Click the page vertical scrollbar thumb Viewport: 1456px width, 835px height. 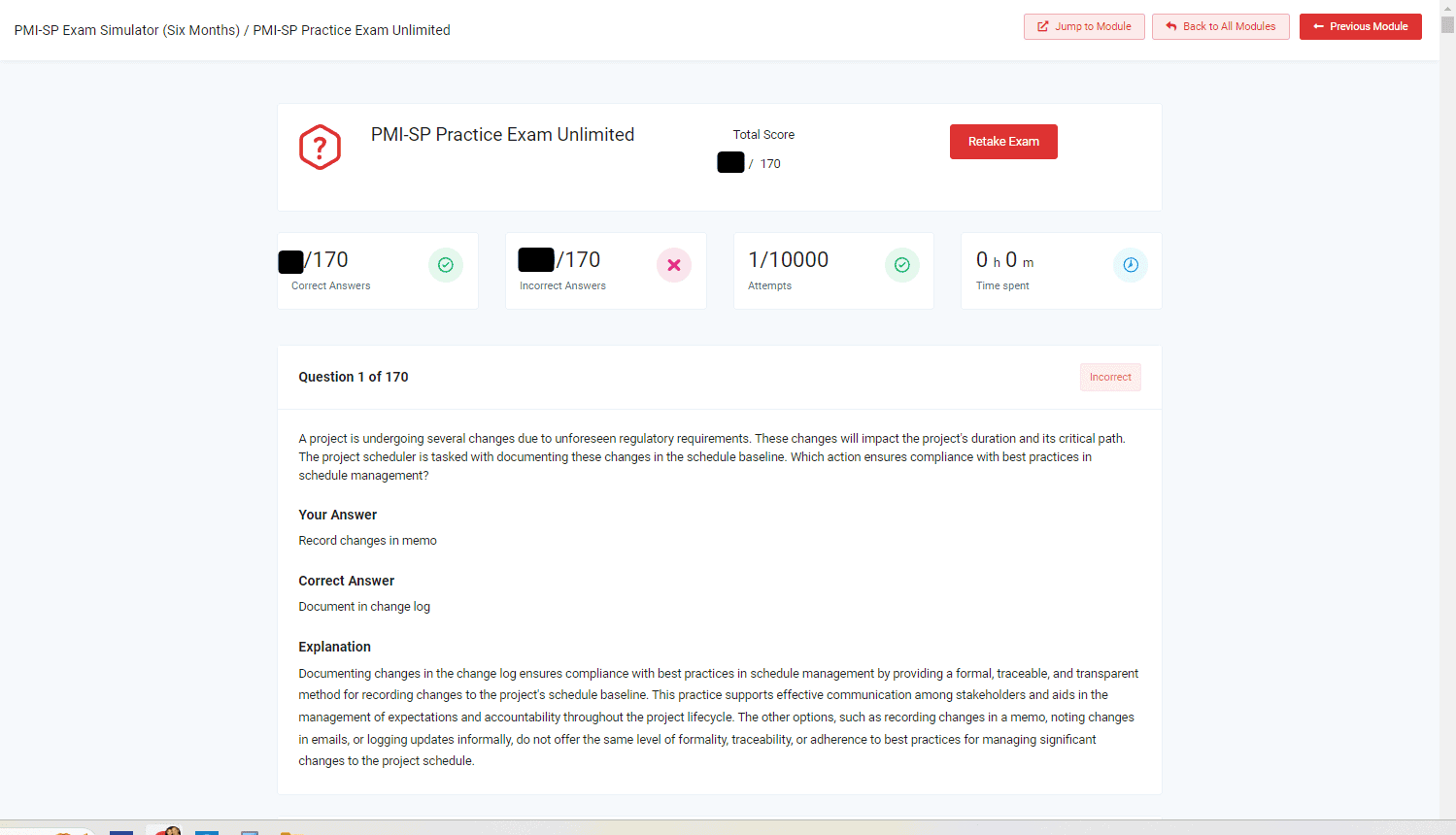tap(1447, 25)
